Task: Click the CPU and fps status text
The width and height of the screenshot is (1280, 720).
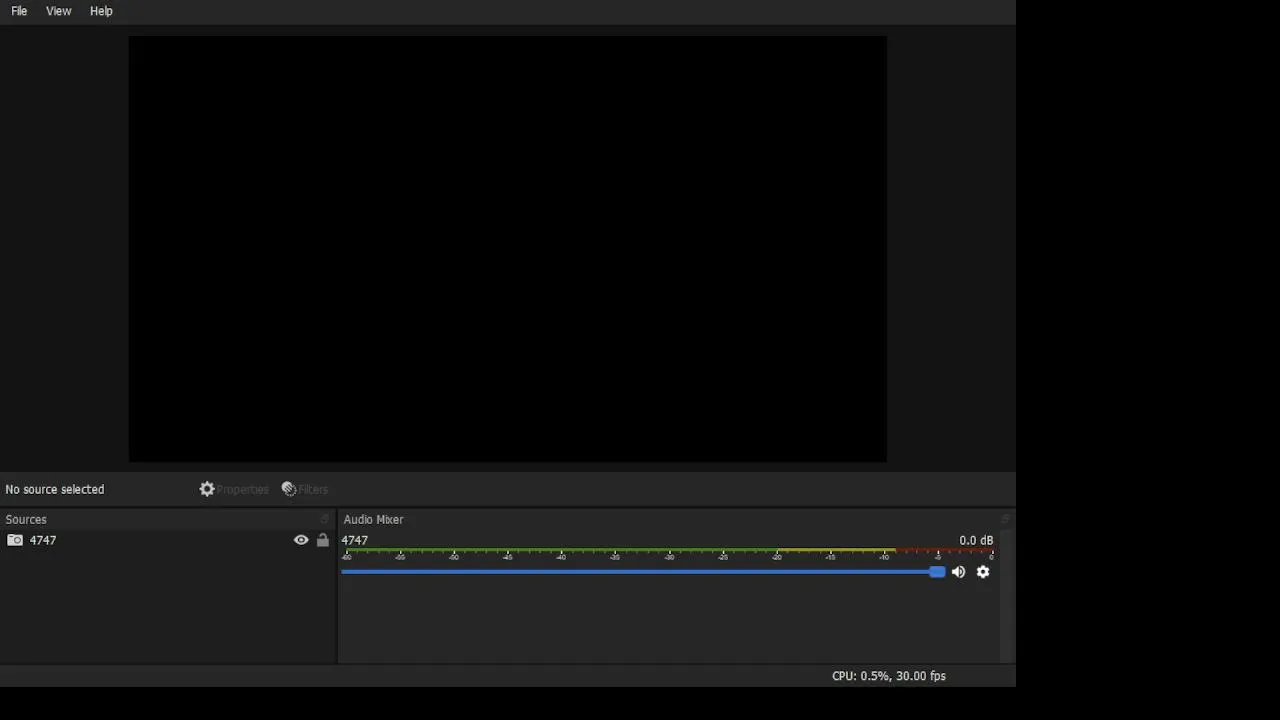Action: point(889,676)
